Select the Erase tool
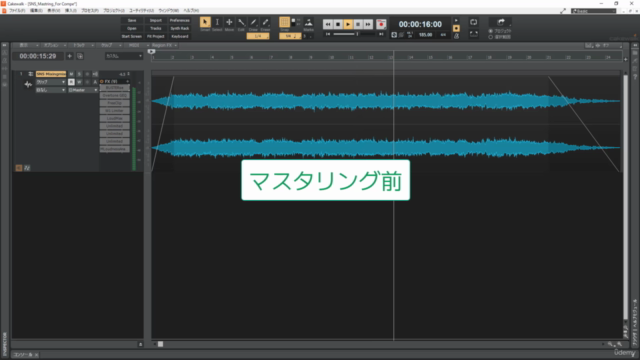The image size is (640, 360). tap(265, 22)
